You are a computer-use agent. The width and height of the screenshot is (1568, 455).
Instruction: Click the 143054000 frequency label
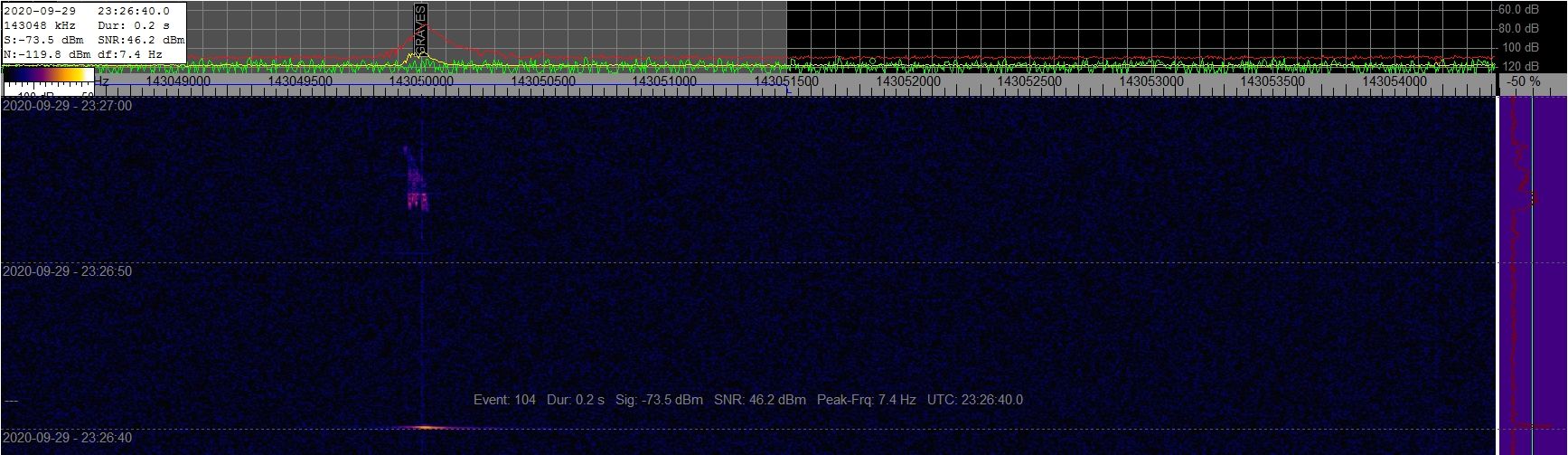click(x=1394, y=81)
